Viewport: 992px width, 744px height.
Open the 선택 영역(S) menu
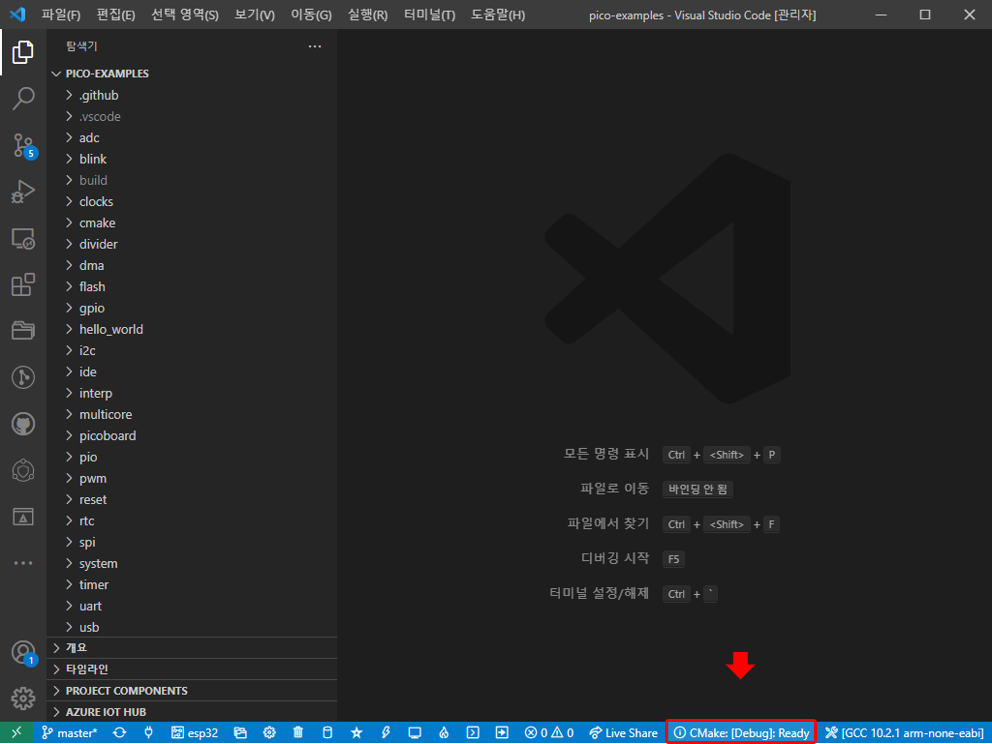pos(185,15)
